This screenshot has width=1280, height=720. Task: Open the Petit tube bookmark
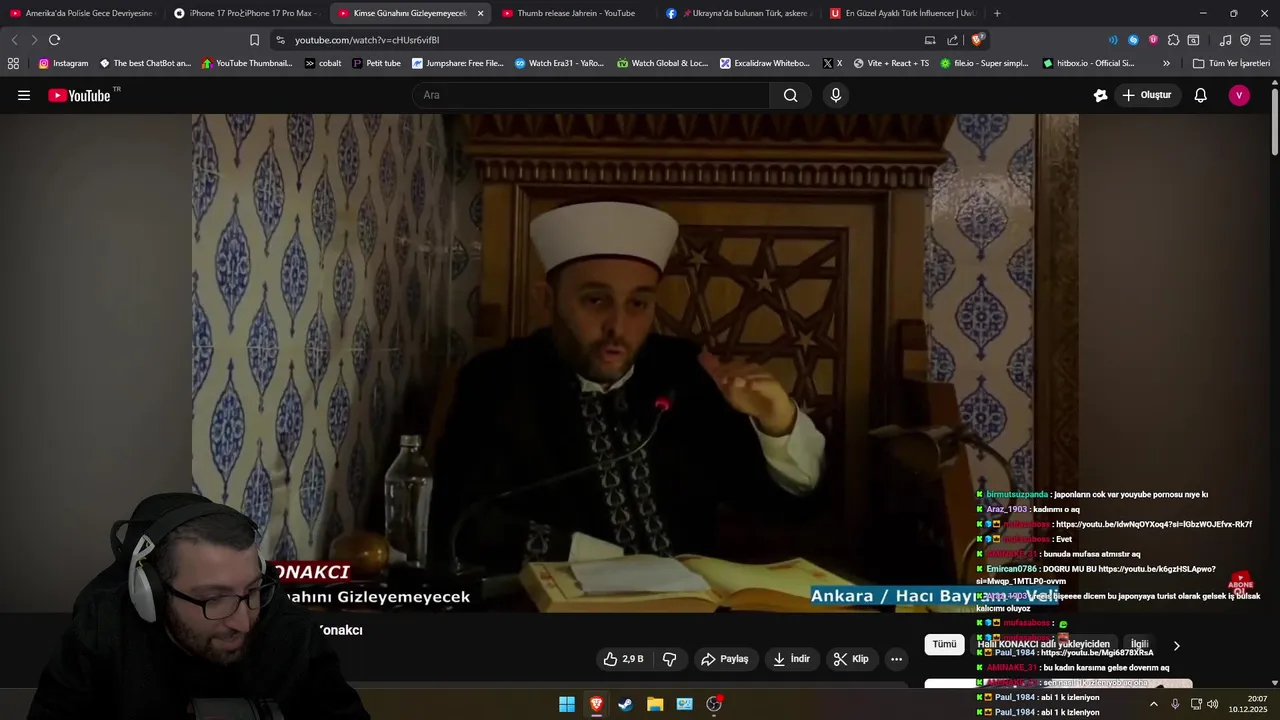(376, 63)
